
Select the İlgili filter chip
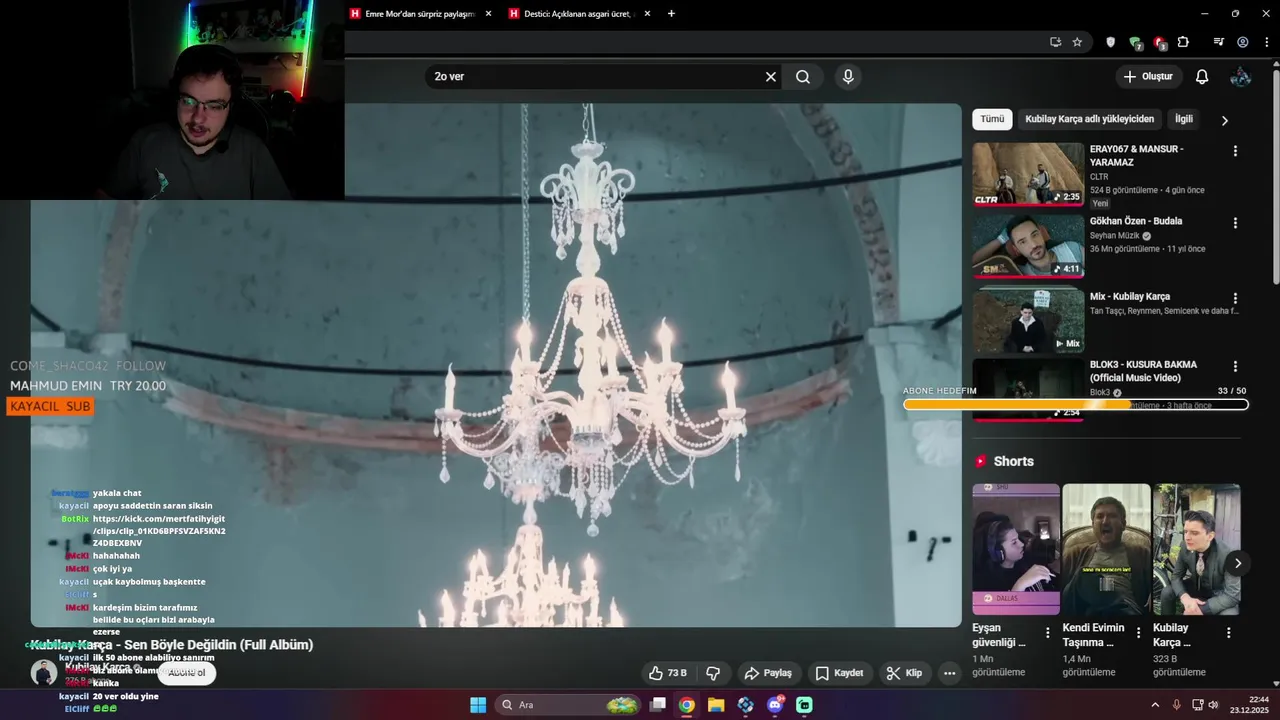[x=1184, y=119]
